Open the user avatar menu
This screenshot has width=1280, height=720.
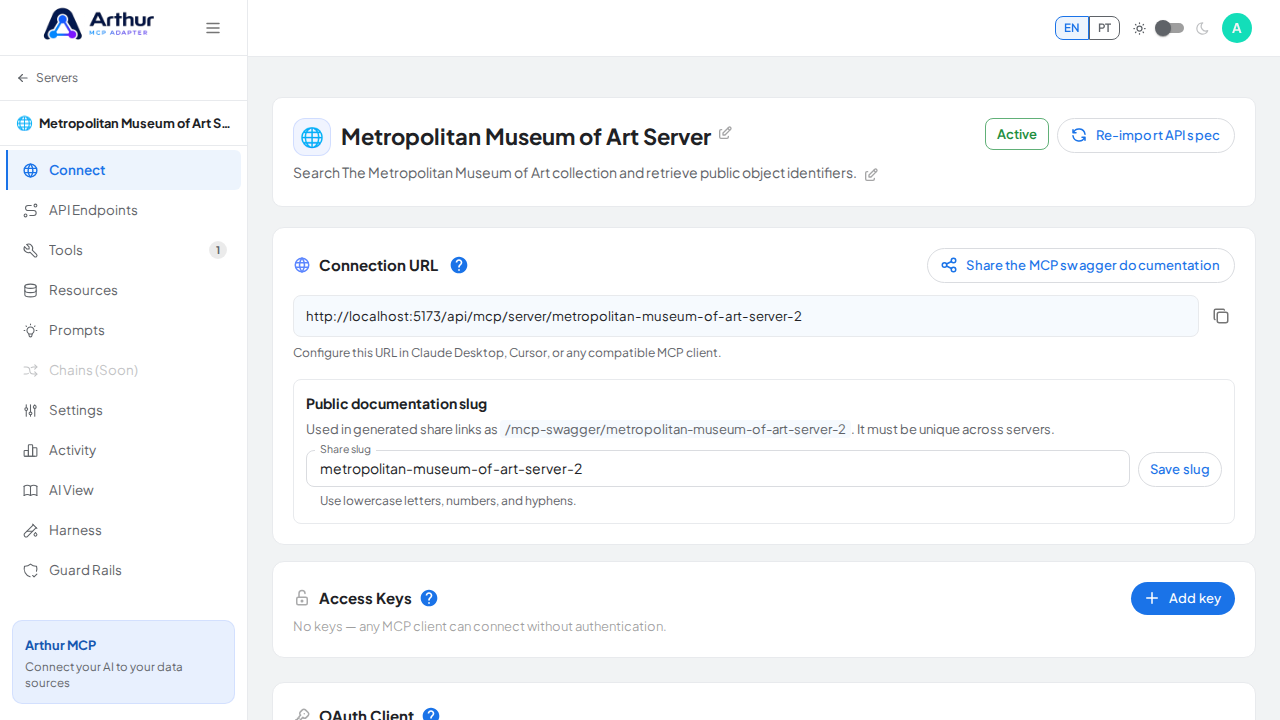click(x=1237, y=28)
